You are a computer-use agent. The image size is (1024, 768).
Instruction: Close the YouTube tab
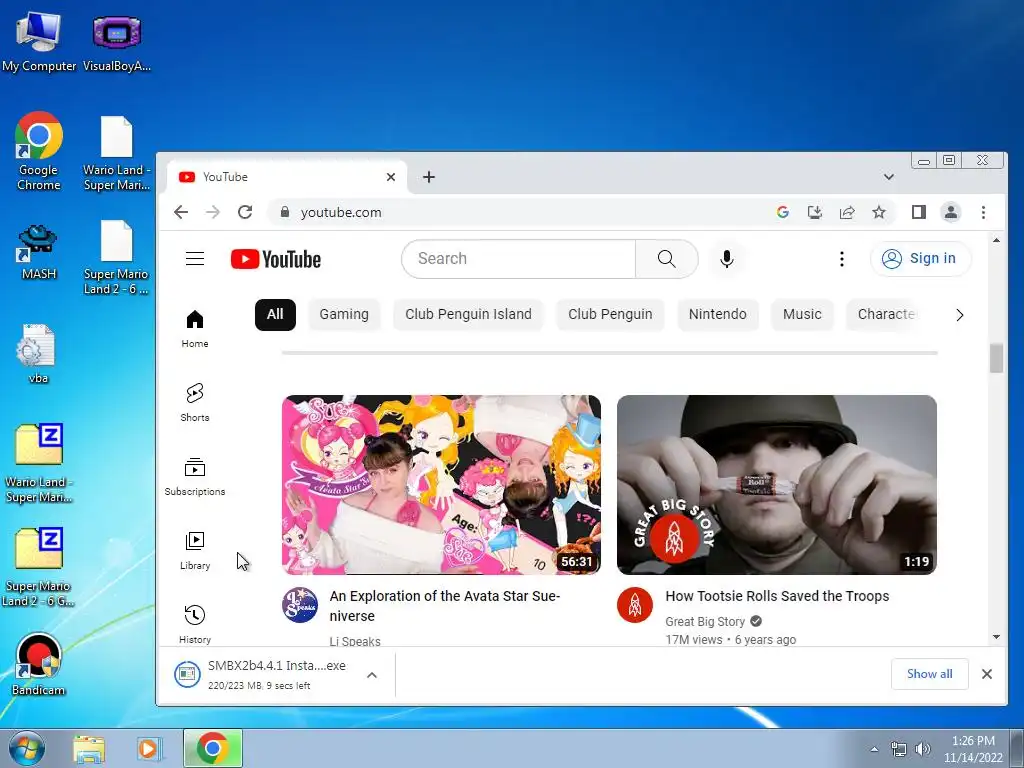(x=391, y=177)
